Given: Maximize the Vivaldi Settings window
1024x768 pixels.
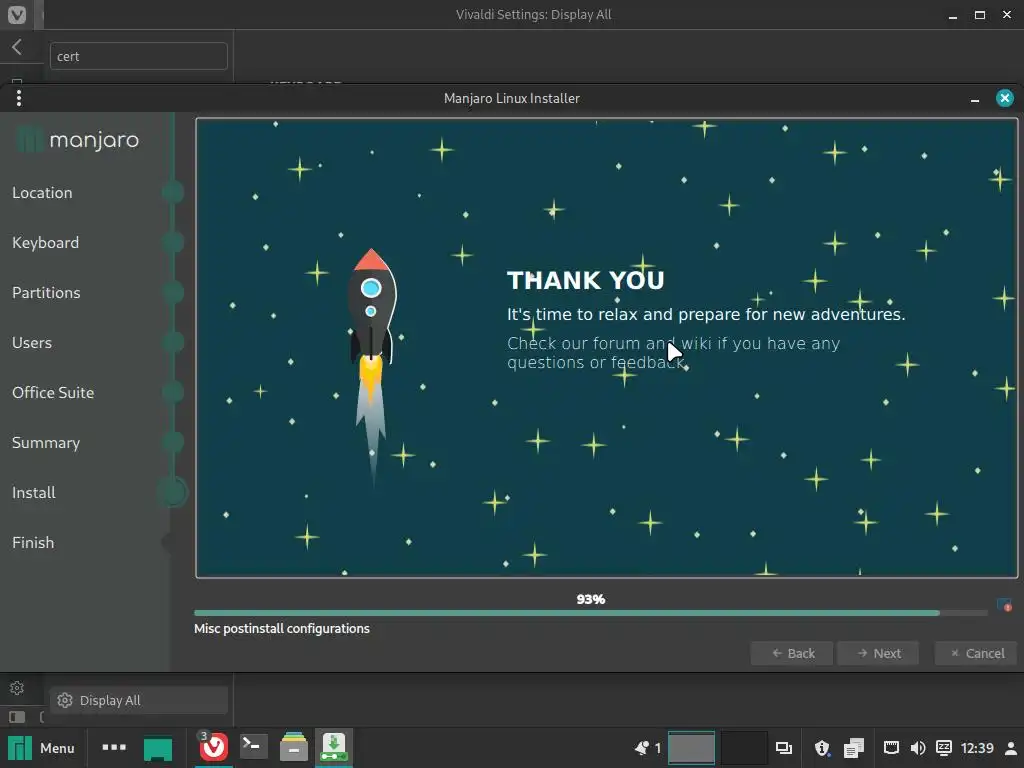Looking at the screenshot, I should (x=980, y=14).
